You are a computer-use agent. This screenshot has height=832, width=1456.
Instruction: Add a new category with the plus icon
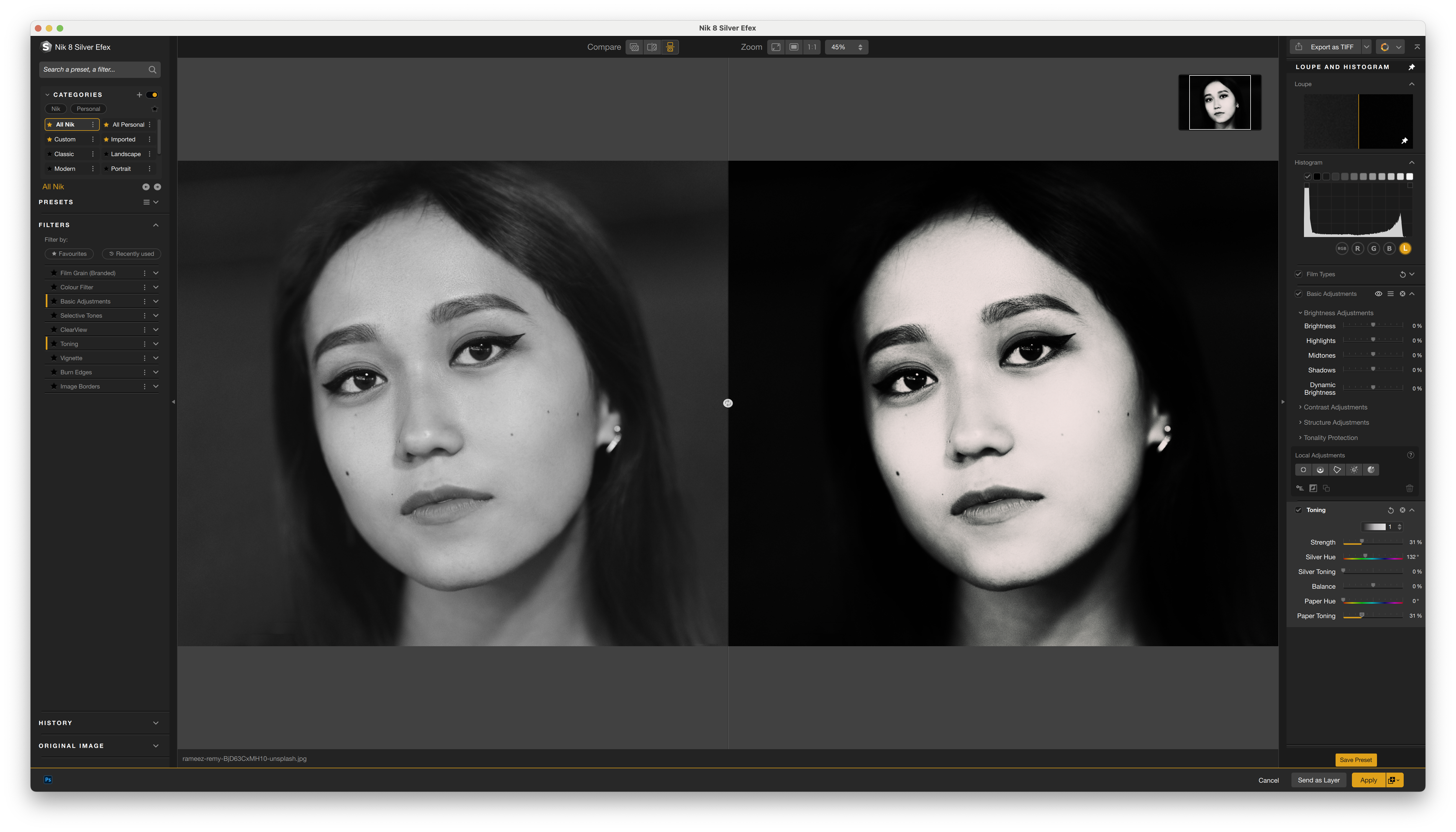[x=139, y=95]
